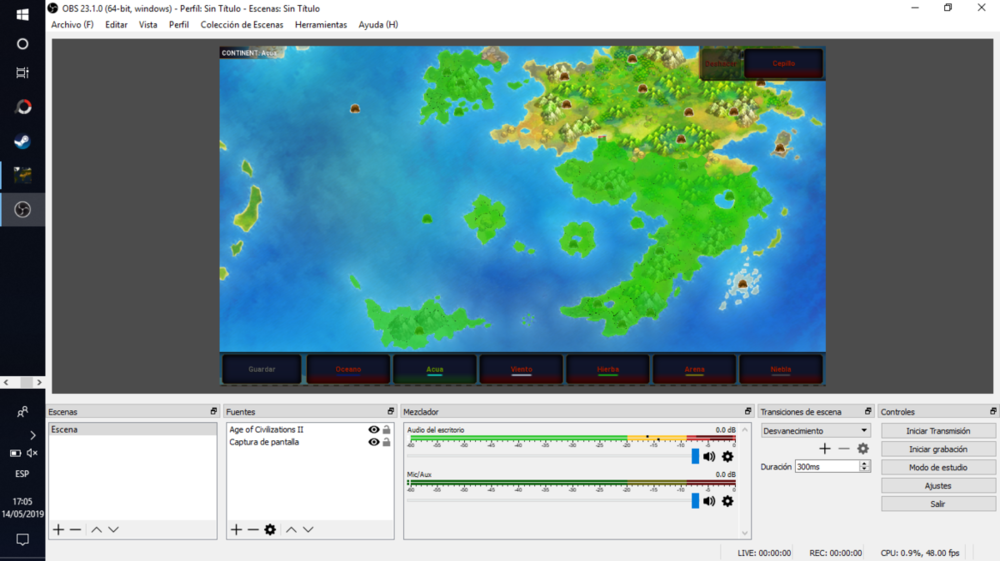Remove scene transition minus icon
Image resolution: width=1000 pixels, height=561 pixels.
844,449
